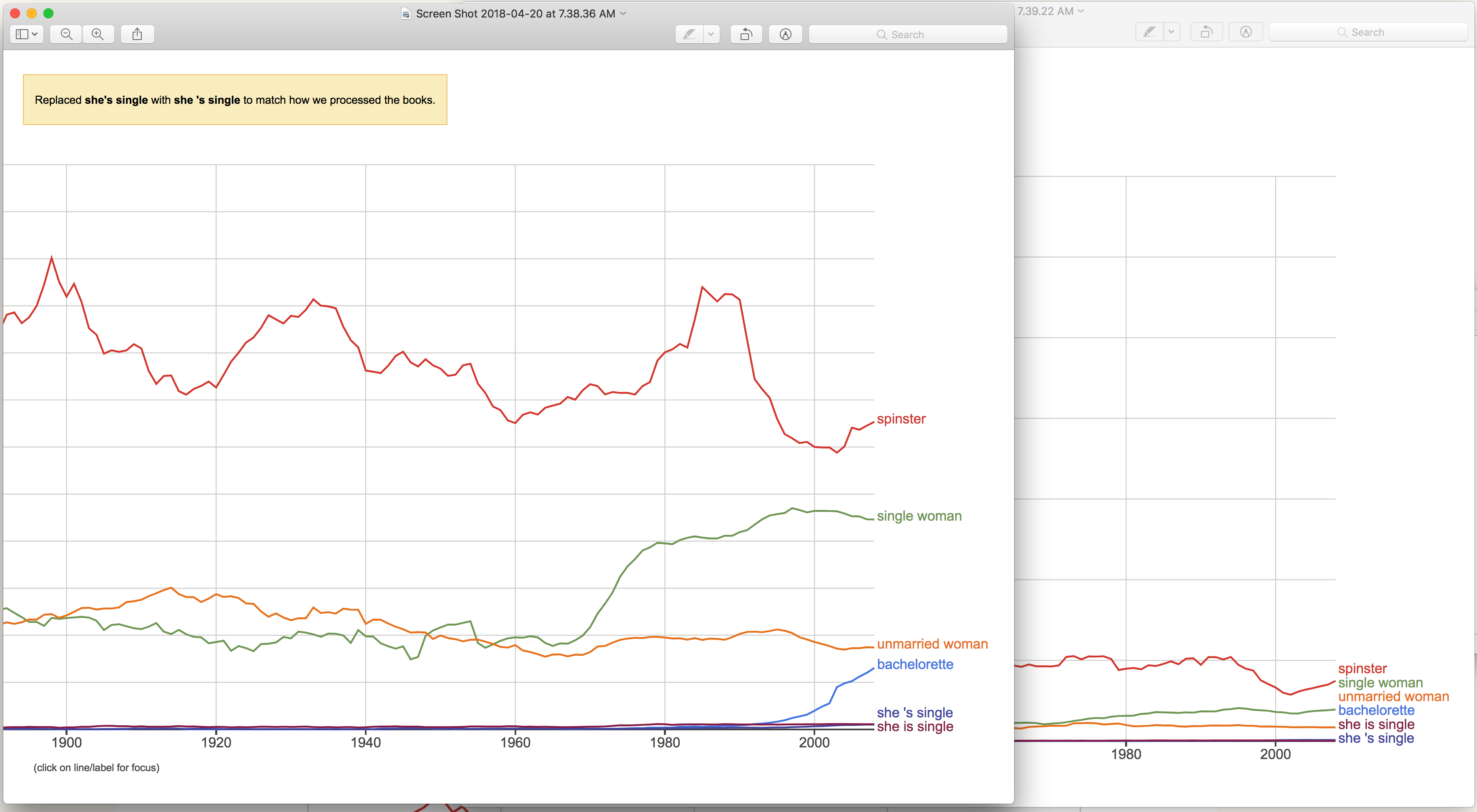Zoom in using the plus magnifier icon
The width and height of the screenshot is (1477, 812).
[x=98, y=34]
